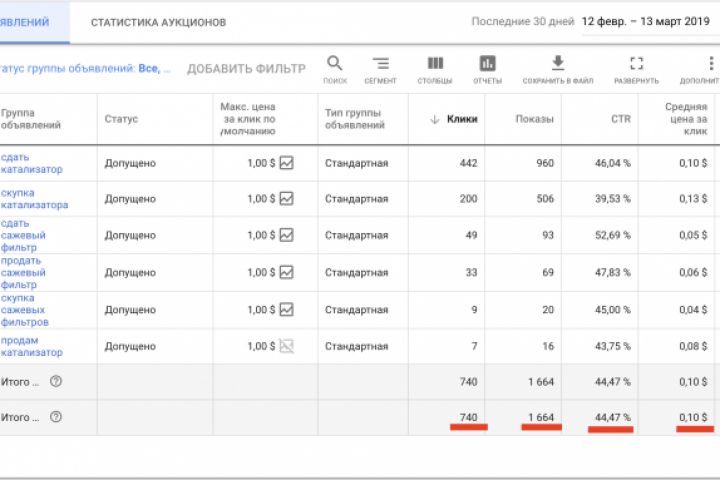
Task: Click the Добавить фильтр button
Action: pyautogui.click(x=246, y=69)
